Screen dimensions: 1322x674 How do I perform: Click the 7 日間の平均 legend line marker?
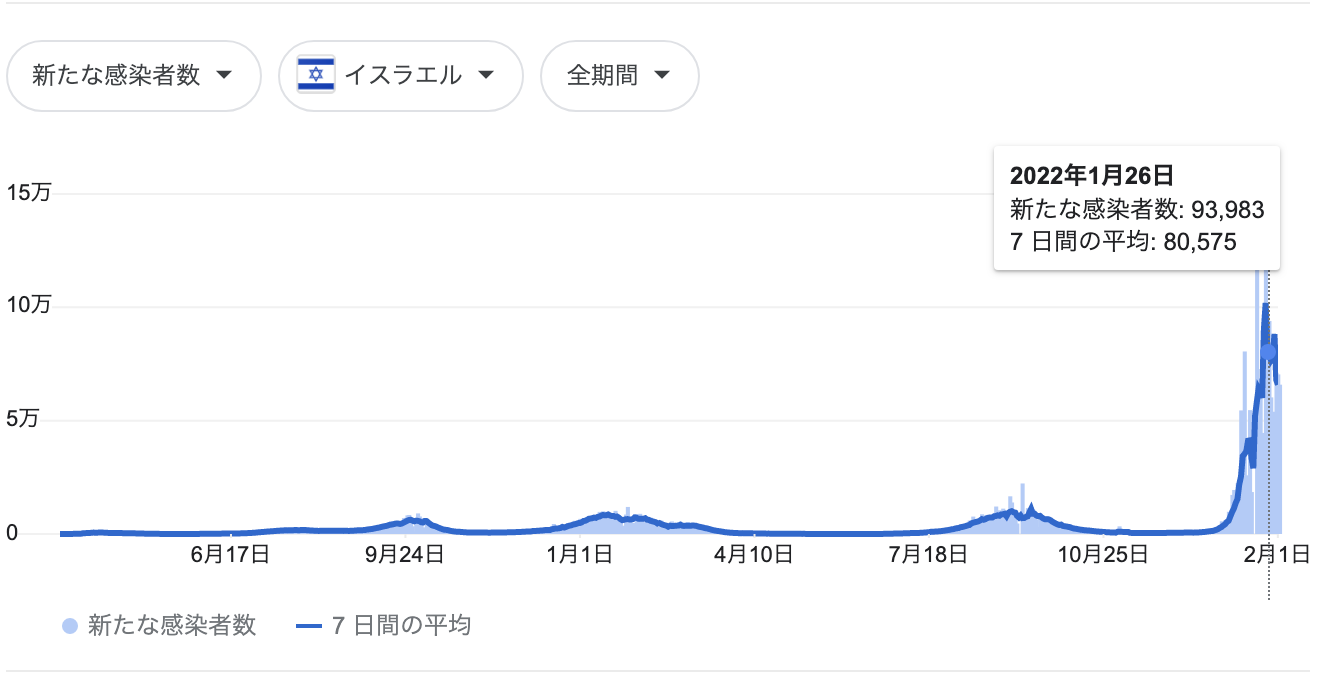[309, 627]
